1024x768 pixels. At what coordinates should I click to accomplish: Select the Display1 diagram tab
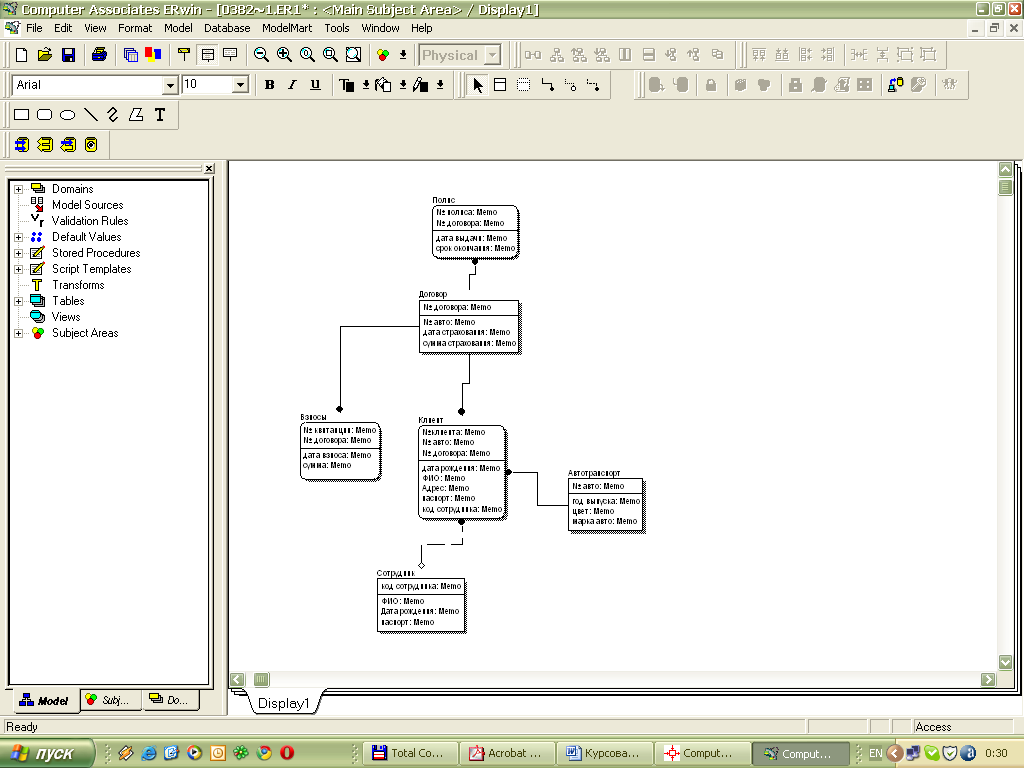pyautogui.click(x=283, y=703)
